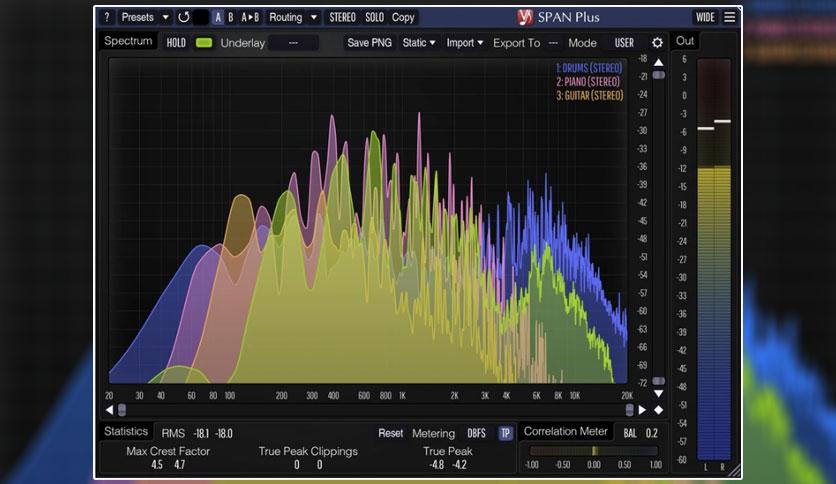Click the diamond icon beside frequency scrollbar
This screenshot has width=836, height=484.
tap(658, 410)
